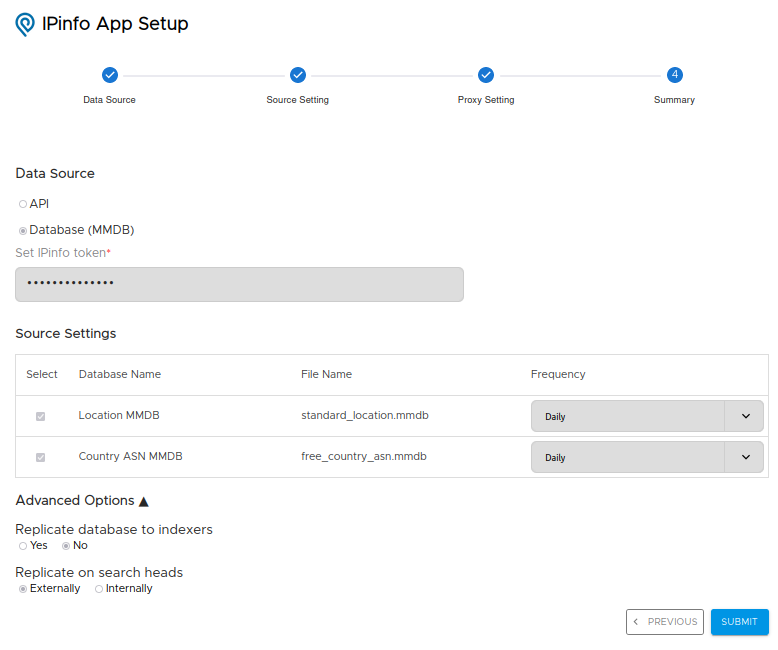Click the Proxy Setting step label

coord(486,100)
